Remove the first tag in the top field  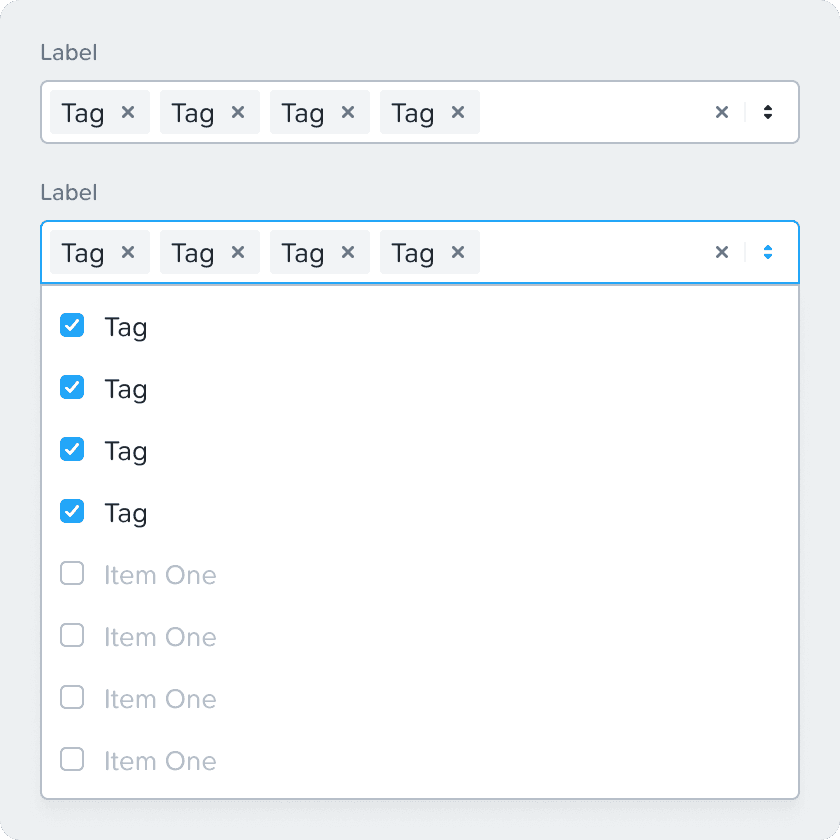pyautogui.click(x=128, y=112)
